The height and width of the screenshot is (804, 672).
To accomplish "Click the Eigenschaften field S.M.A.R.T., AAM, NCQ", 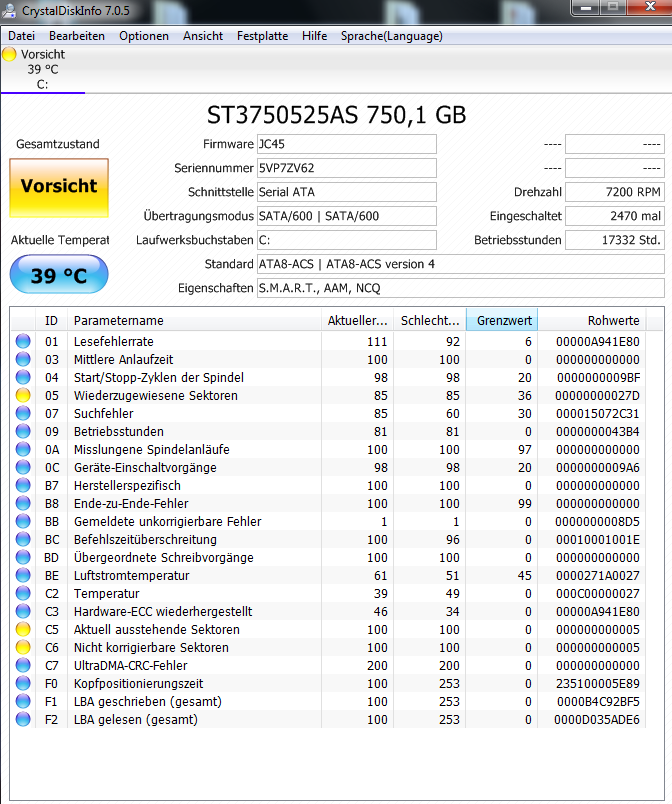I will (461, 288).
